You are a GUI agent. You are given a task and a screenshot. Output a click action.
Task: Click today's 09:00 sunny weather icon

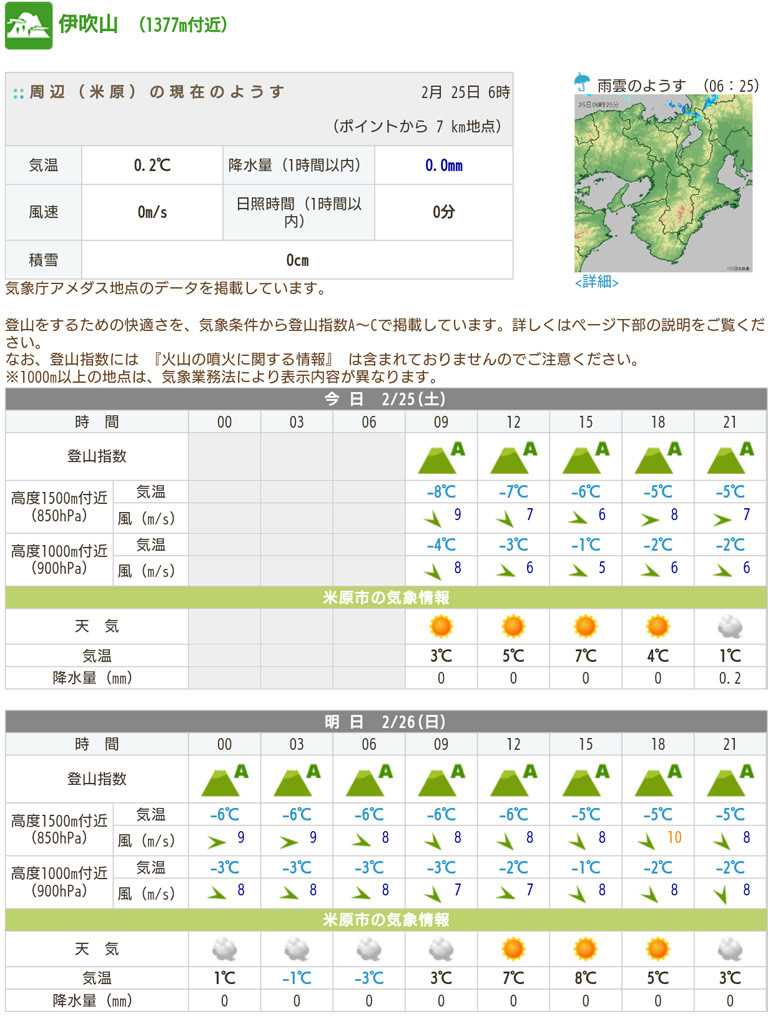[x=441, y=626]
